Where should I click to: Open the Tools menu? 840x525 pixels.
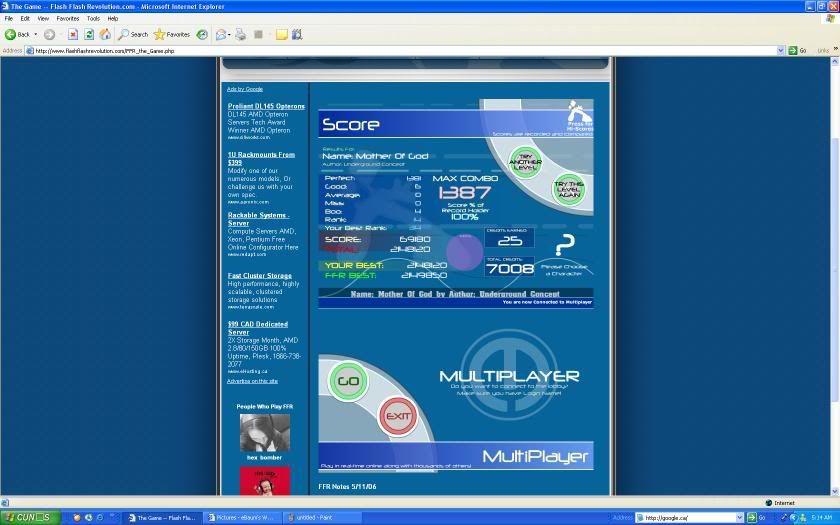point(93,18)
